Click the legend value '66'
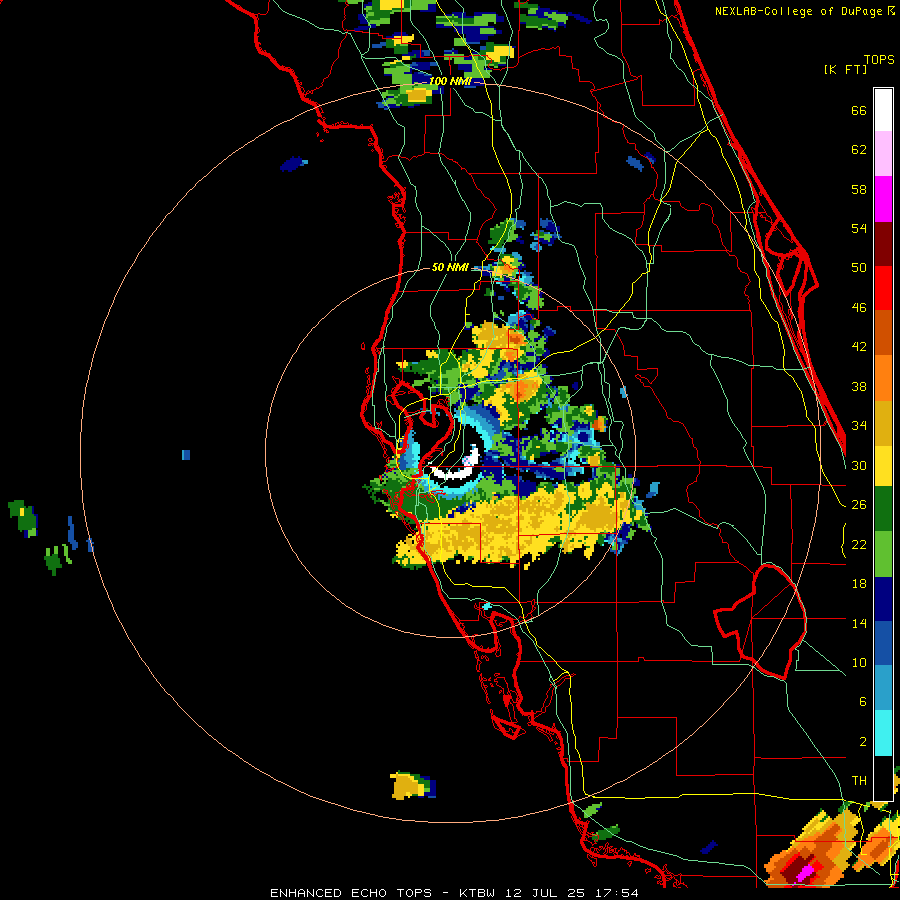 pyautogui.click(x=859, y=111)
